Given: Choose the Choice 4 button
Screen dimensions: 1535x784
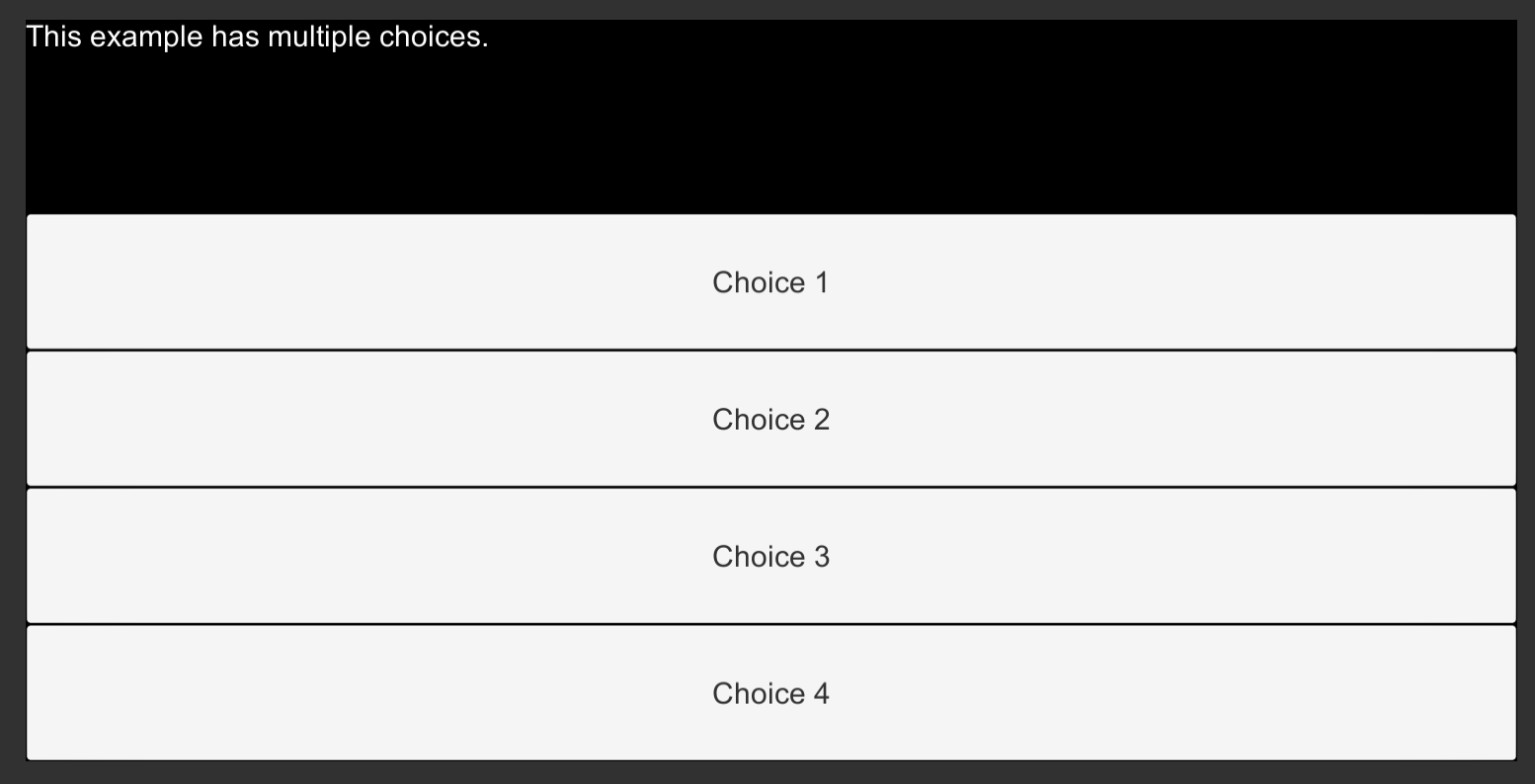Looking at the screenshot, I should (x=770, y=693).
